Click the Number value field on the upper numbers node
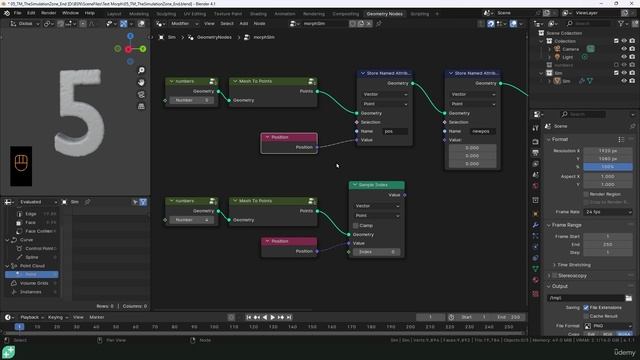The image size is (640, 360). click(191, 100)
